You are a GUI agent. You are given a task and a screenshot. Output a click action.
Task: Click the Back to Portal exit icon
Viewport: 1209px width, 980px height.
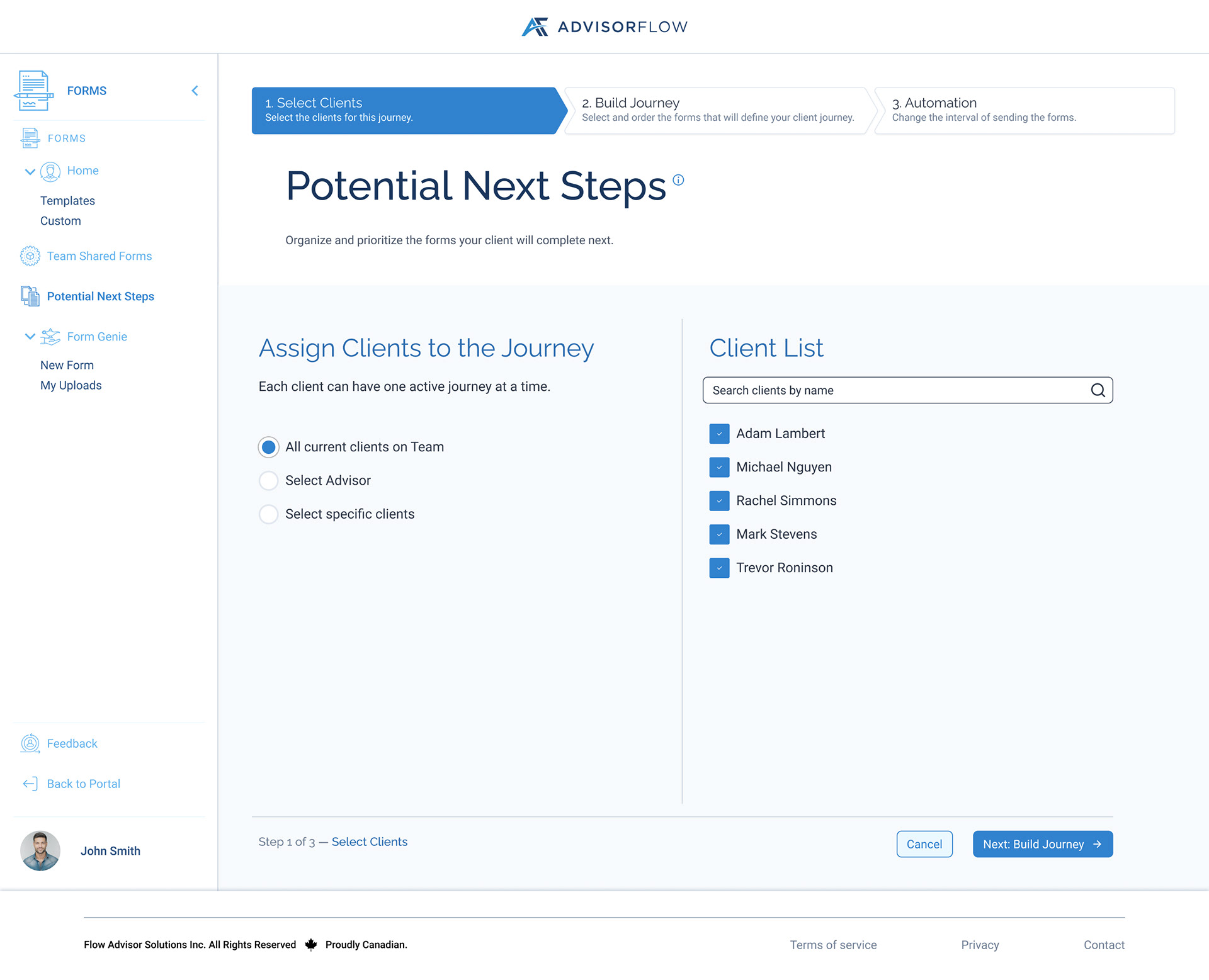[30, 784]
